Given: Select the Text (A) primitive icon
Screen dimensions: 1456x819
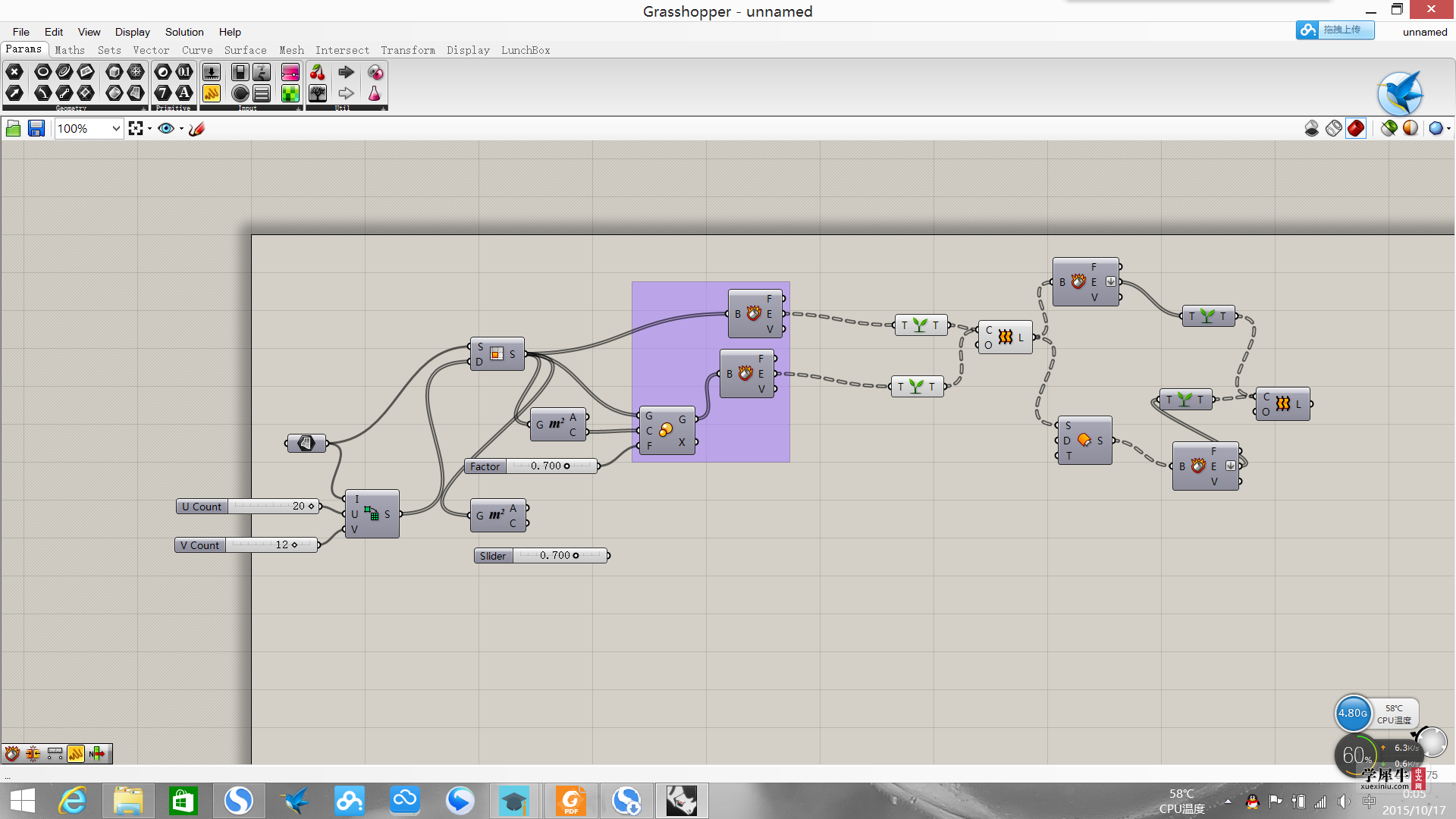Looking at the screenshot, I should tap(184, 93).
